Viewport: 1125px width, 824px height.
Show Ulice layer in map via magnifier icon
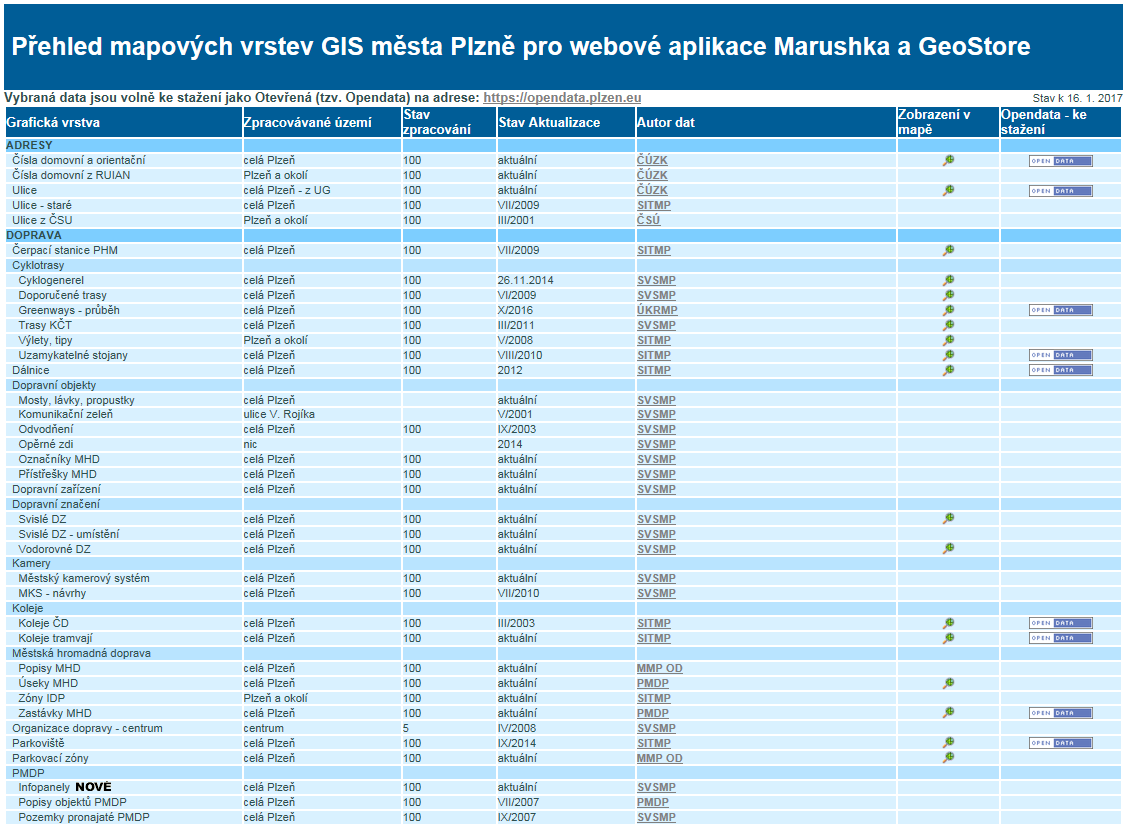pyautogui.click(x=949, y=190)
